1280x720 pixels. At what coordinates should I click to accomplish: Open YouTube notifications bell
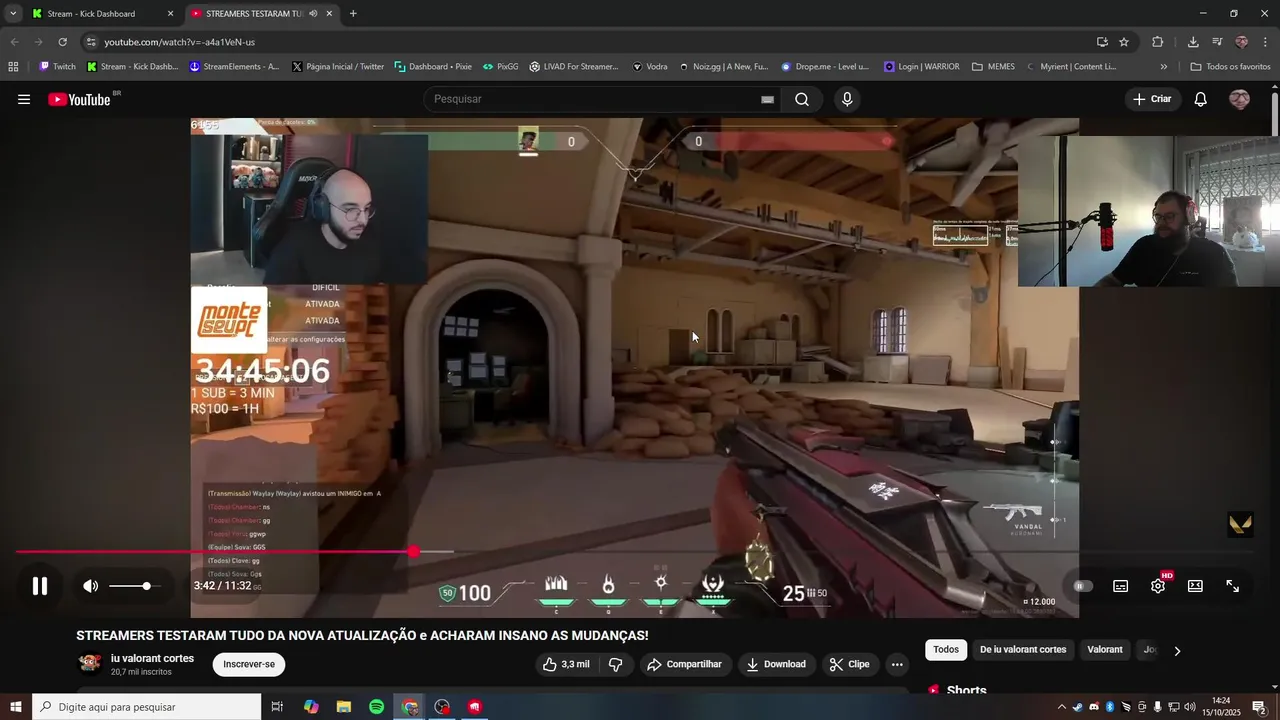(1201, 99)
